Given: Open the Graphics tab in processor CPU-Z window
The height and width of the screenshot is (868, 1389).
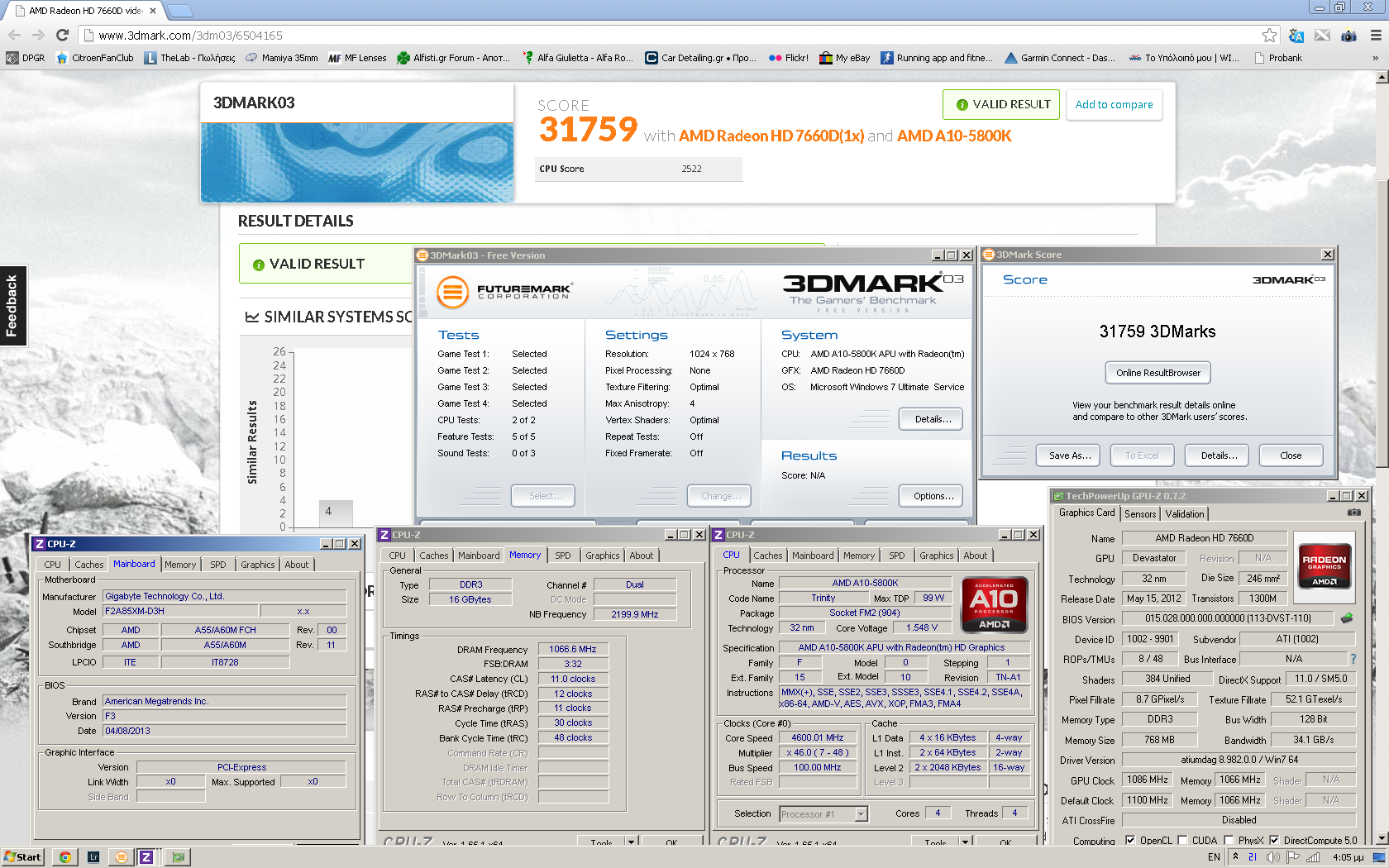Looking at the screenshot, I should point(937,556).
